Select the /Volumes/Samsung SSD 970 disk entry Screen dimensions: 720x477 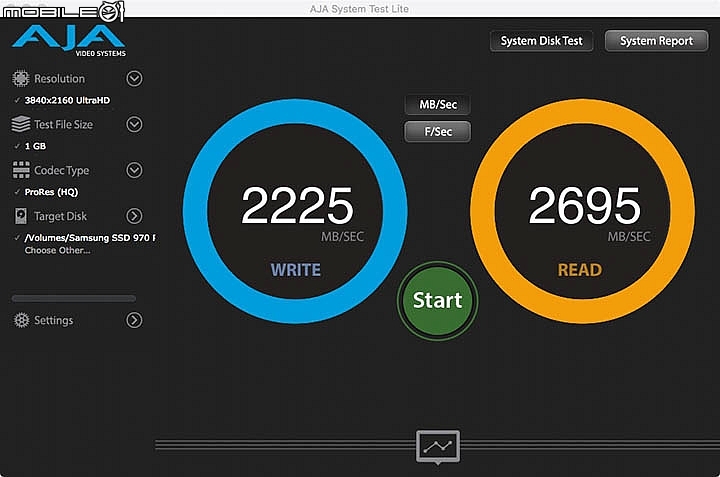click(90, 238)
